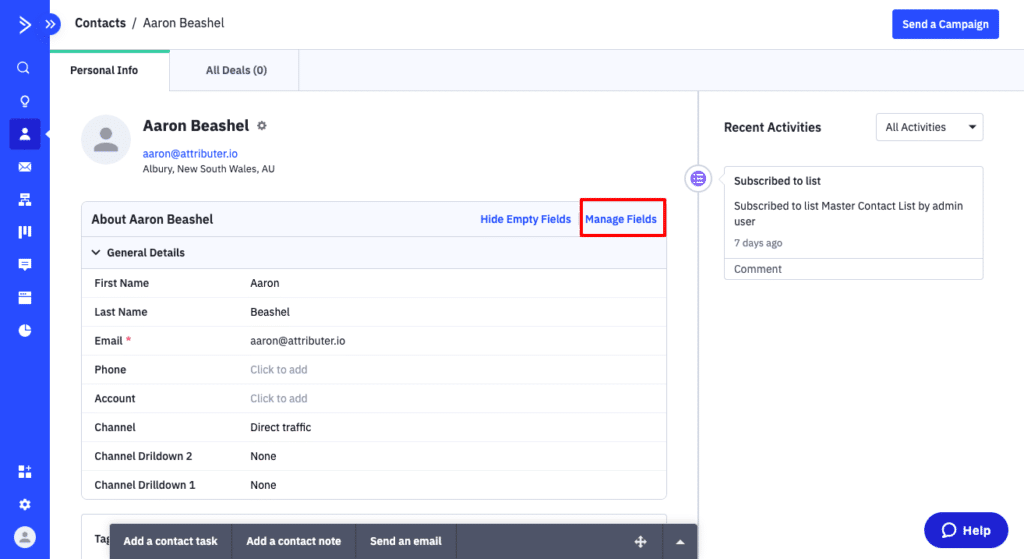Screen dimensions: 1024x559
Task: Click the Channel Drilldown 1 value None
Action: pyautogui.click(x=263, y=485)
